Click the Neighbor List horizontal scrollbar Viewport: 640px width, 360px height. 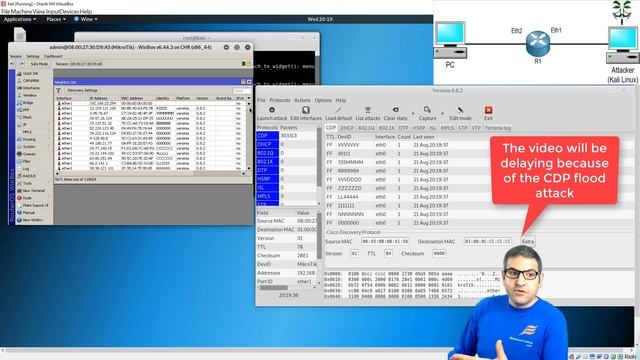(150, 173)
